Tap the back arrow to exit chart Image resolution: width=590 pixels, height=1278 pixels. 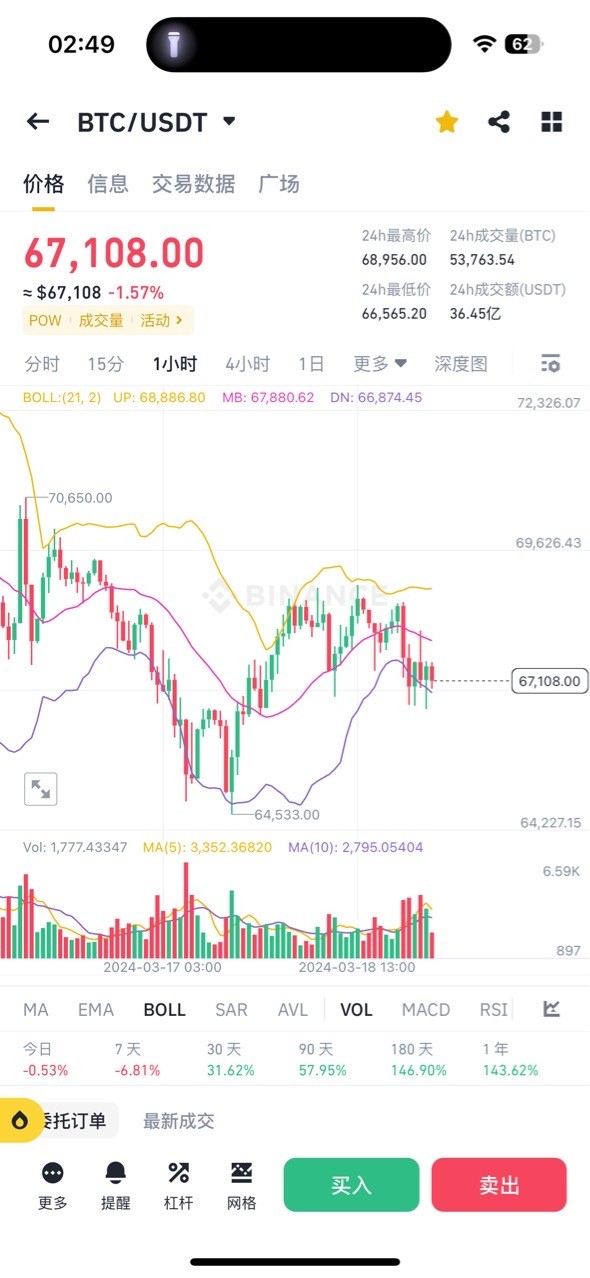(x=37, y=121)
